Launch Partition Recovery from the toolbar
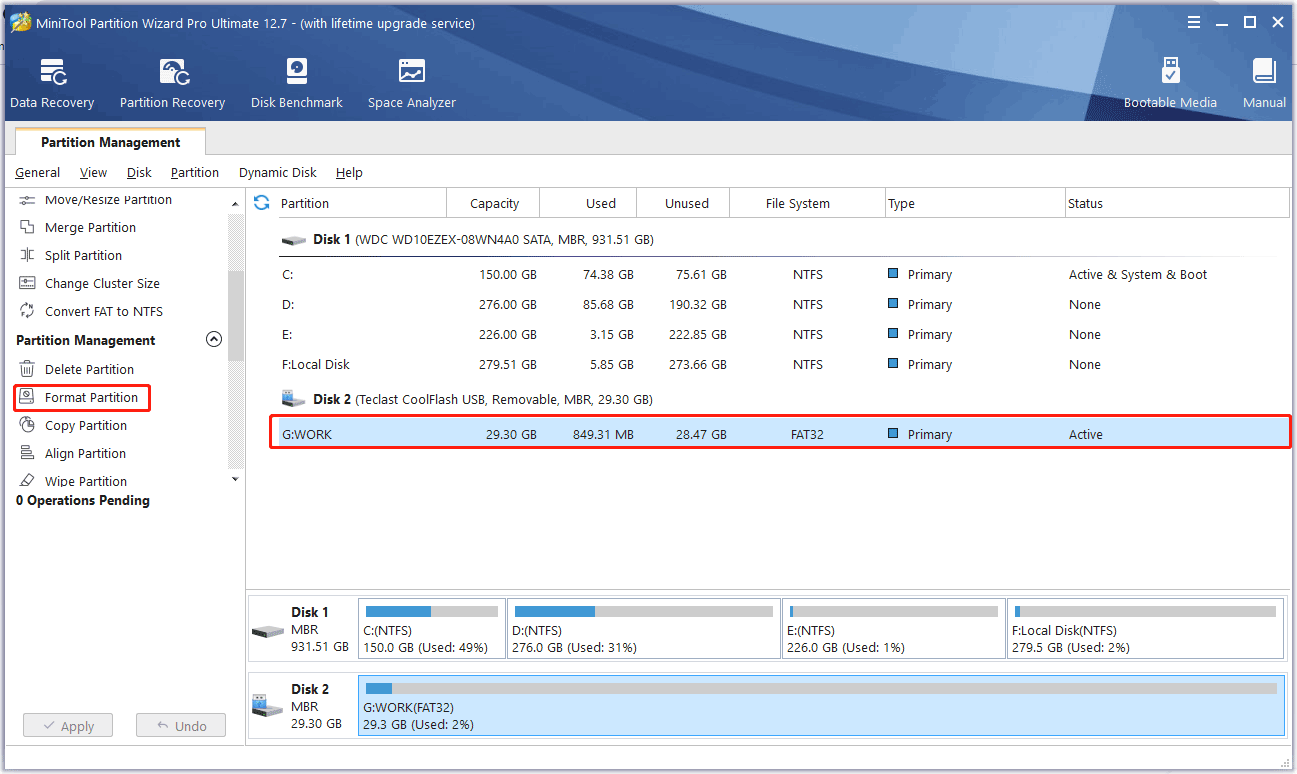 click(x=173, y=84)
